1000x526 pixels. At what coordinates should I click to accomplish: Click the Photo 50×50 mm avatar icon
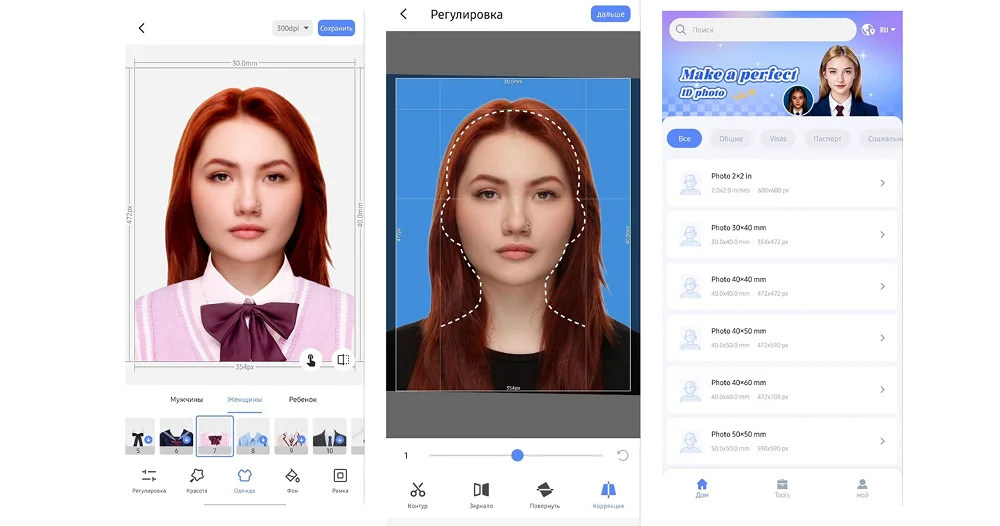click(x=690, y=442)
